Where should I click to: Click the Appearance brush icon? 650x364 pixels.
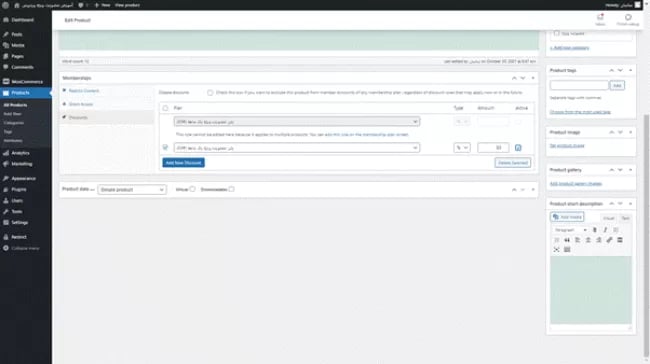(x=6, y=178)
